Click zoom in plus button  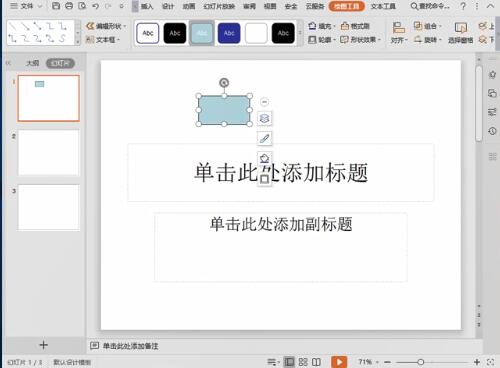coord(477,362)
